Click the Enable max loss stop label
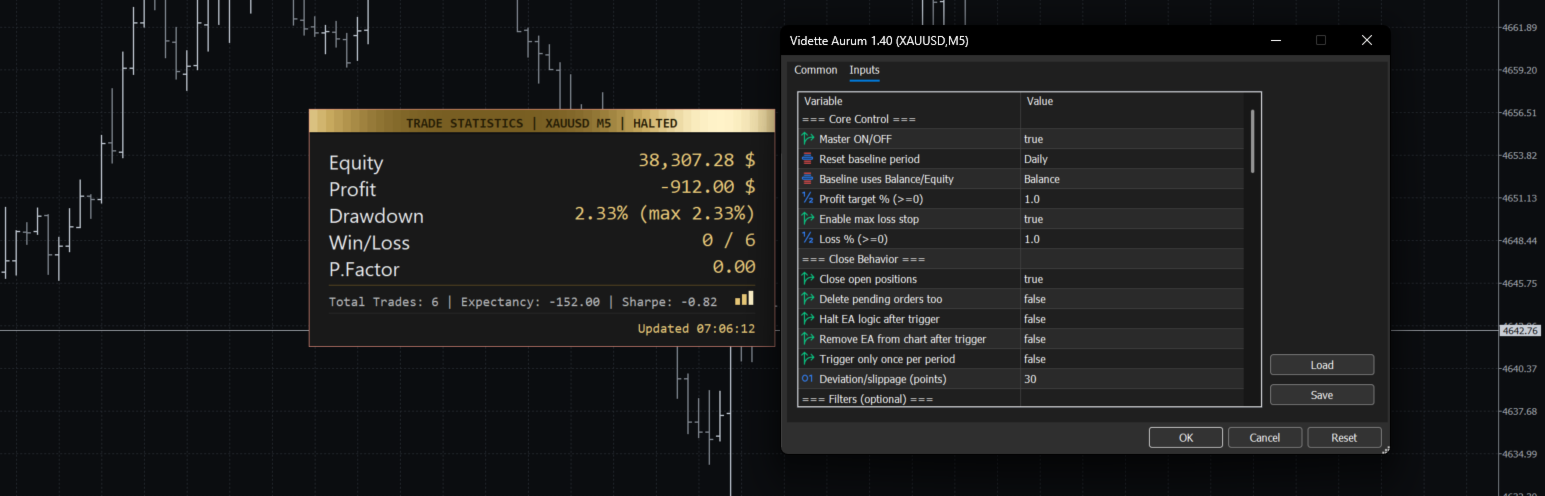 868,219
